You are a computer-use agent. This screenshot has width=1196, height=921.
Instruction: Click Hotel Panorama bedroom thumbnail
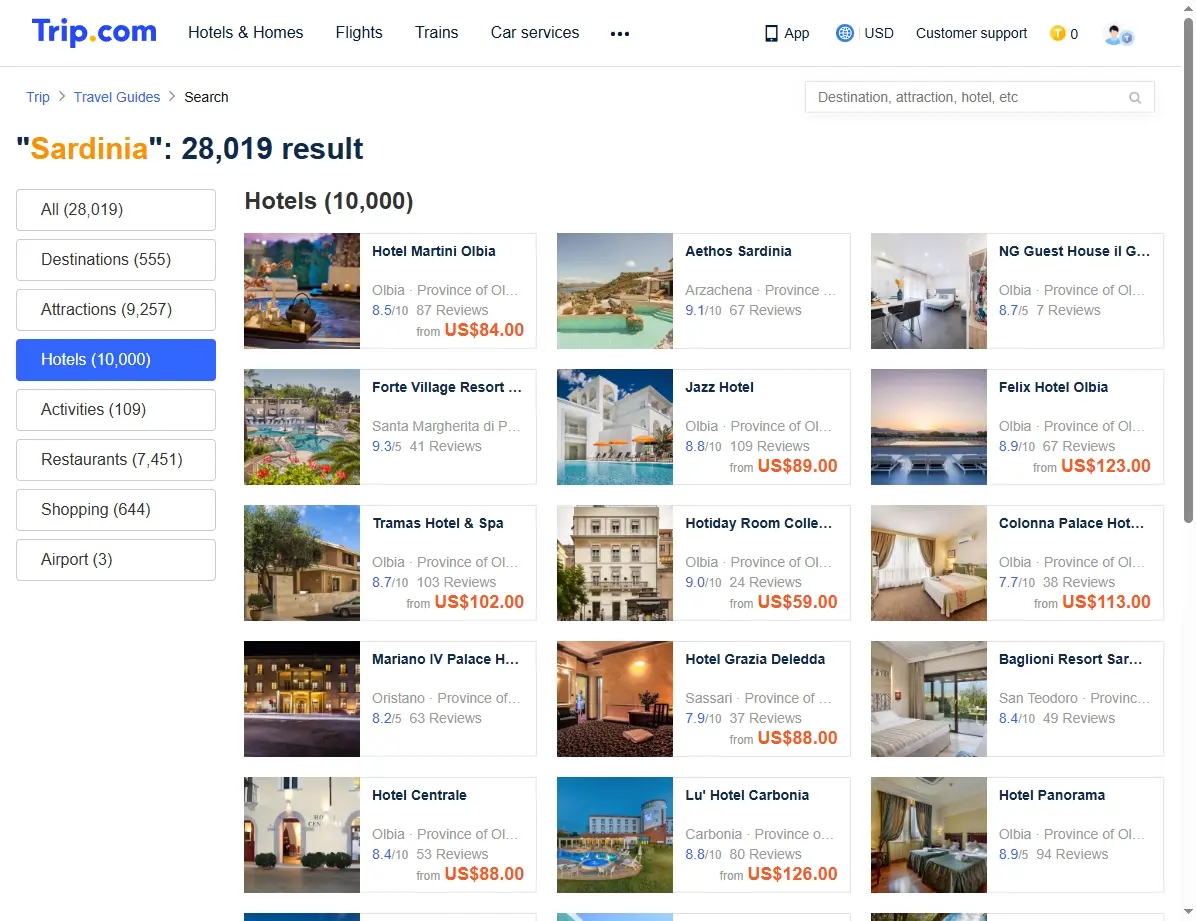pyautogui.click(x=929, y=835)
